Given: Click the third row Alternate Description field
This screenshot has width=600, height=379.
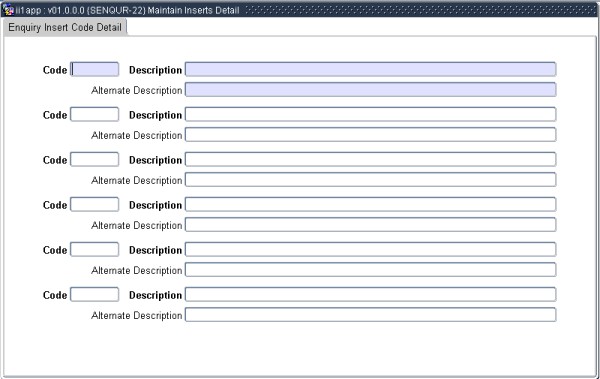Looking at the screenshot, I should tap(370, 180).
